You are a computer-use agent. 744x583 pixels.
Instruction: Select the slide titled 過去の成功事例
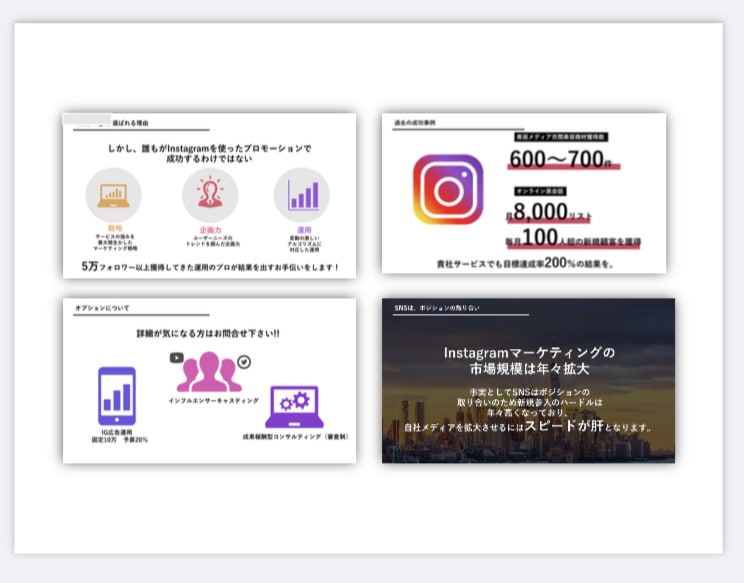[x=524, y=193]
